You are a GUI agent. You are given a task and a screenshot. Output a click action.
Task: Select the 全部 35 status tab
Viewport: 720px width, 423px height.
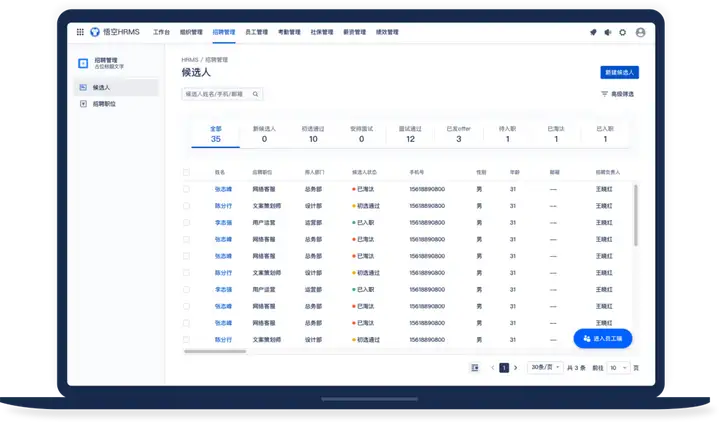click(x=216, y=134)
